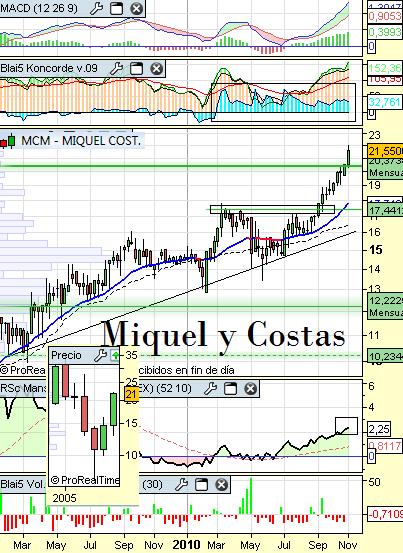Click the 2,25 RSc value tag

click(x=379, y=429)
